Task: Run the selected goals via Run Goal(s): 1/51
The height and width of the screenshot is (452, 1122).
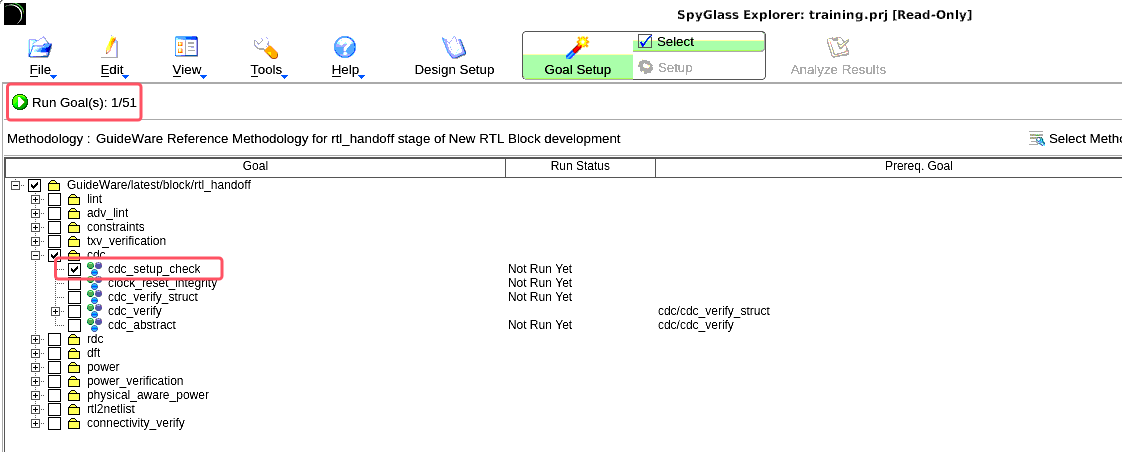Action: pos(74,102)
